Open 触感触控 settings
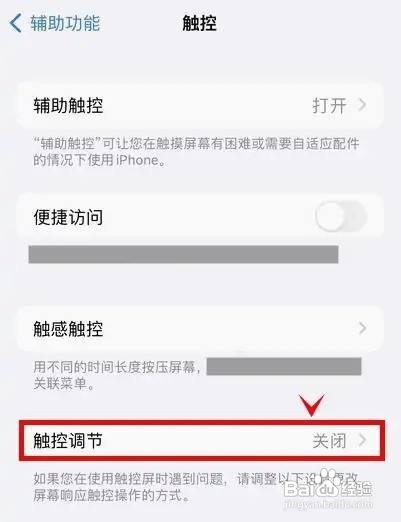Screen dimensions: 401x522 (200, 328)
